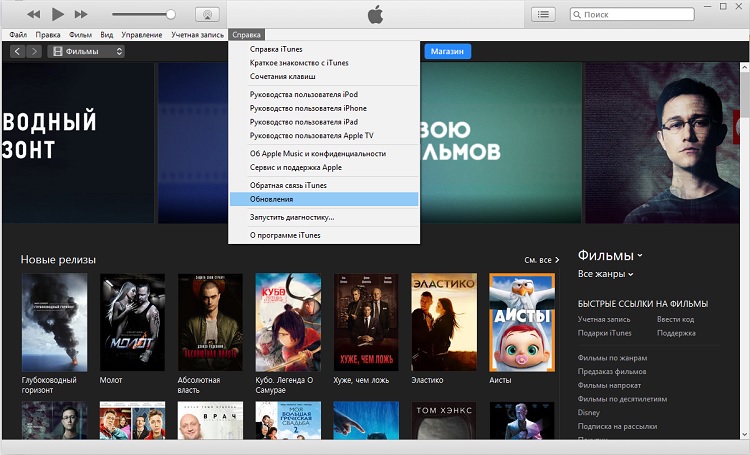Click the Play button icon

point(58,14)
